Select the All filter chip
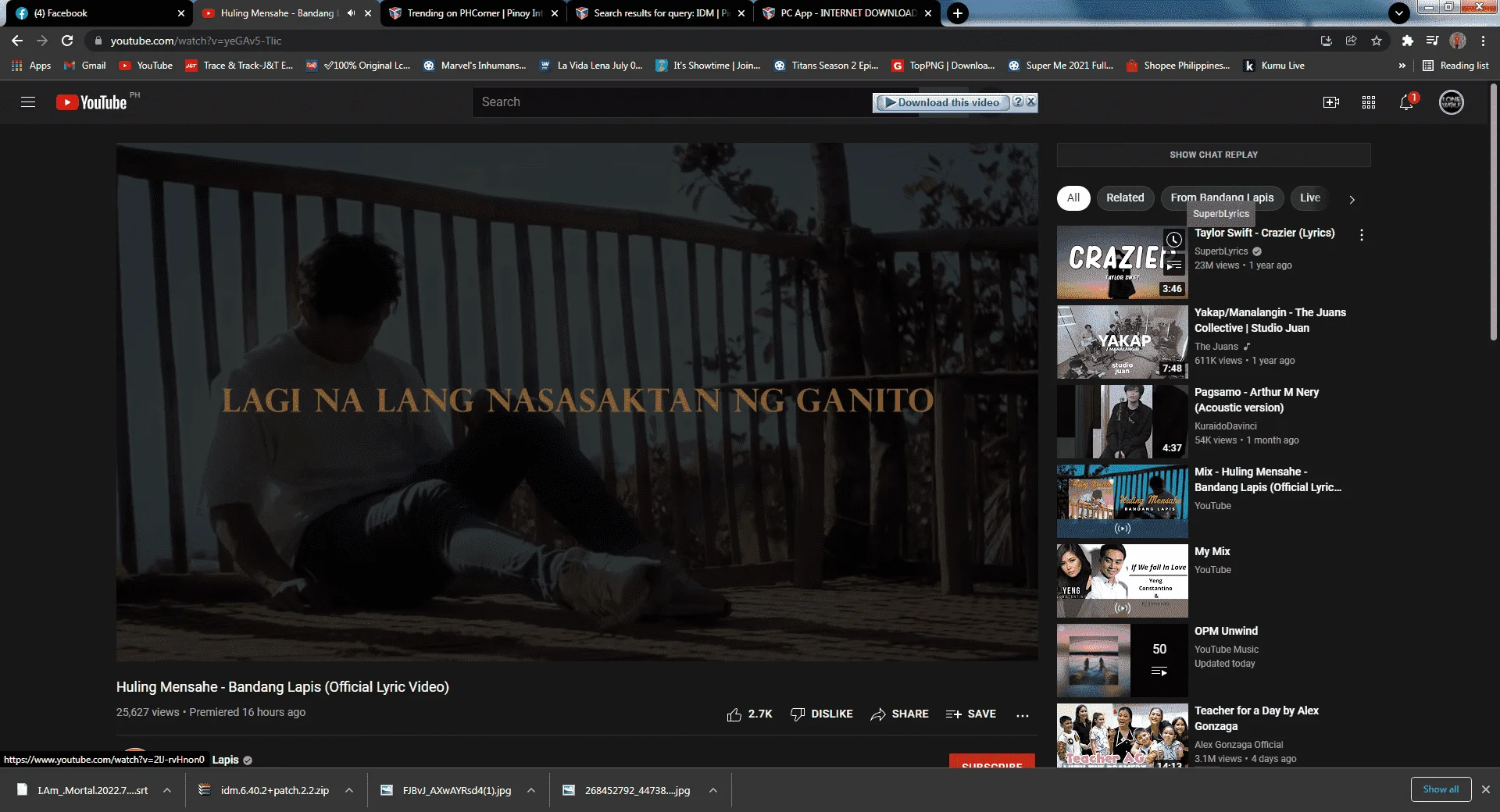 pyautogui.click(x=1073, y=198)
